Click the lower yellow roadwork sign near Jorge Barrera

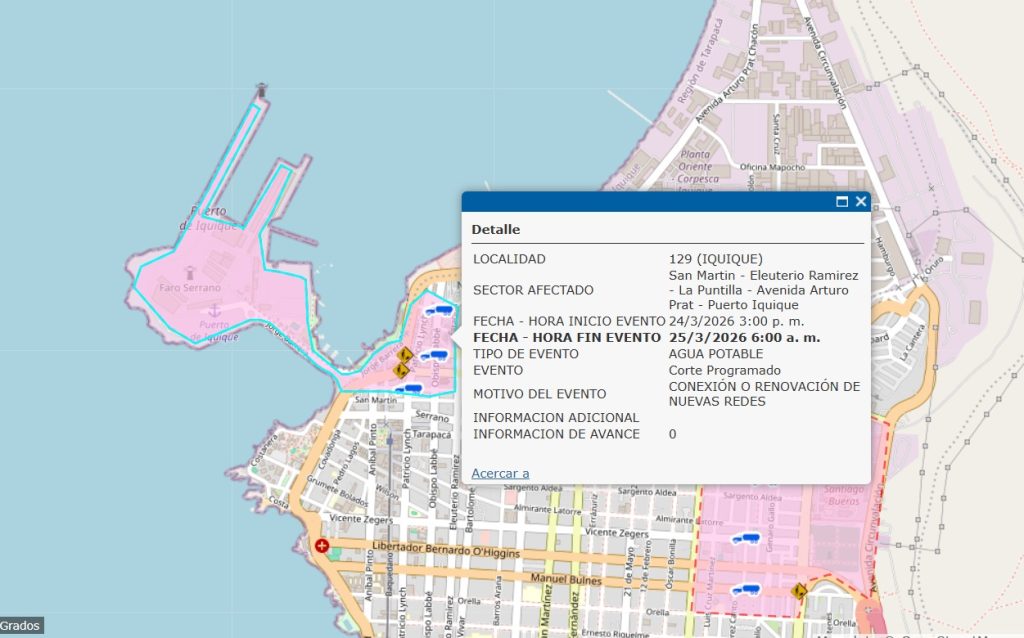pyautogui.click(x=400, y=370)
